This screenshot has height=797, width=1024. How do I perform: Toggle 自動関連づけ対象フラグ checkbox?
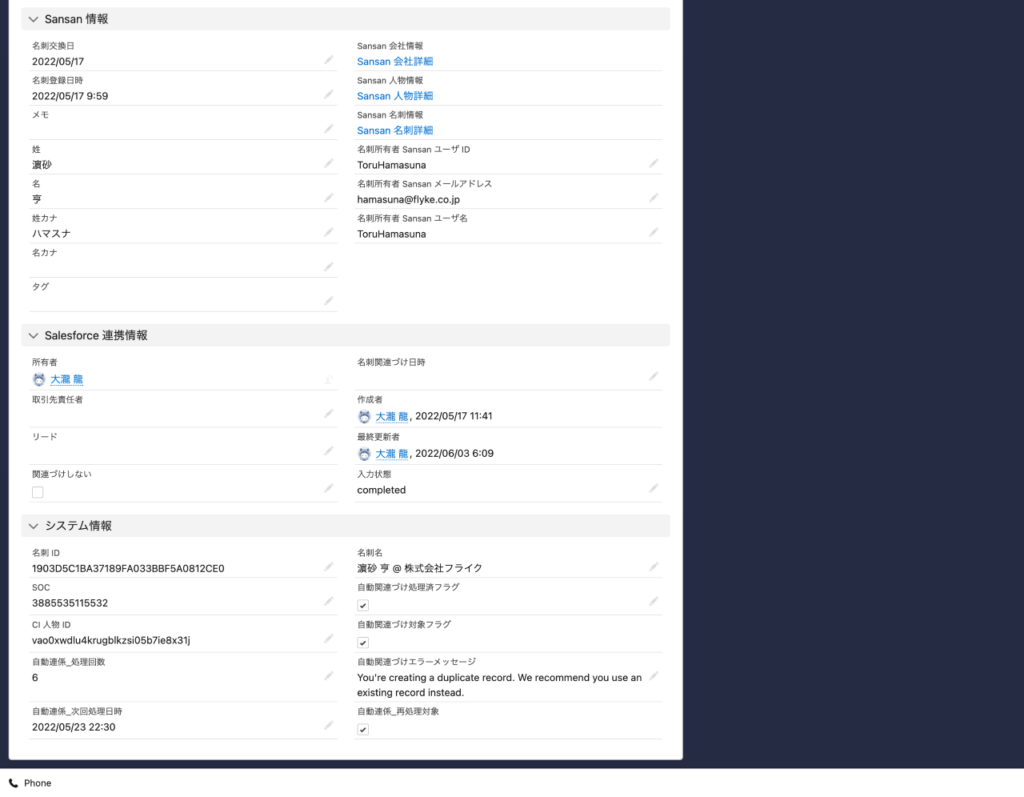click(x=363, y=643)
